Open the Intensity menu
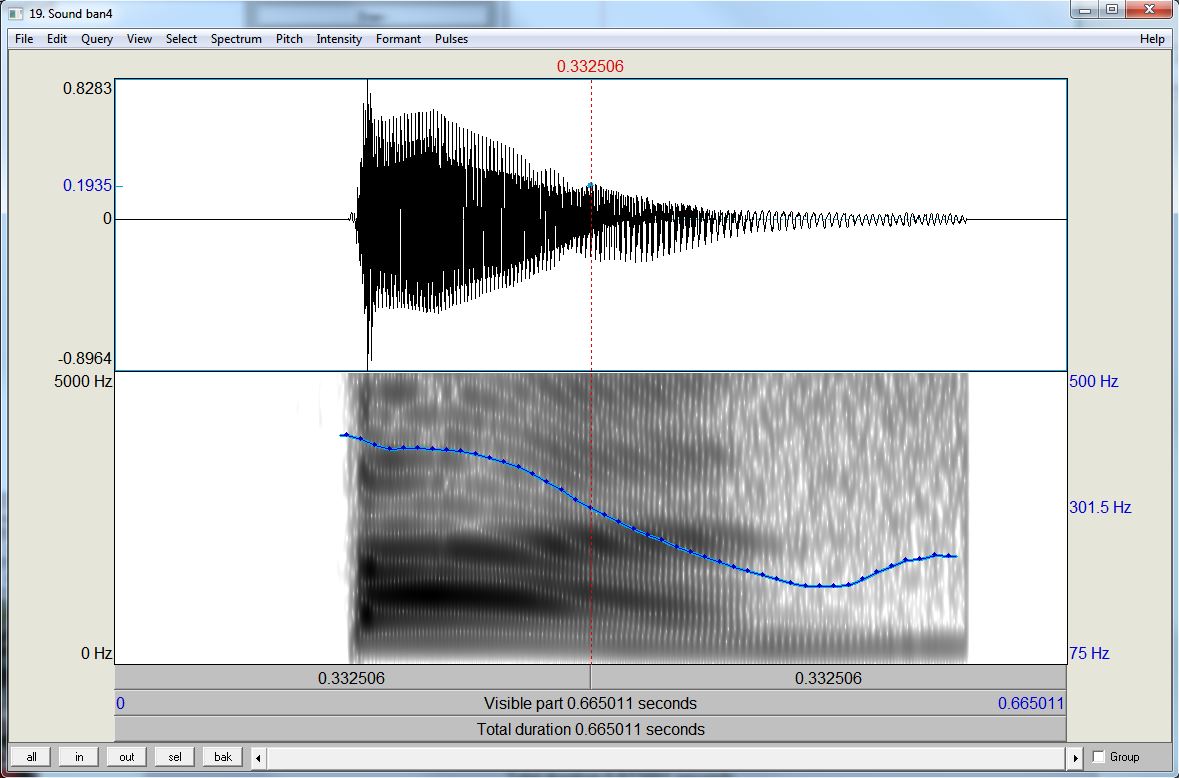 (339, 39)
